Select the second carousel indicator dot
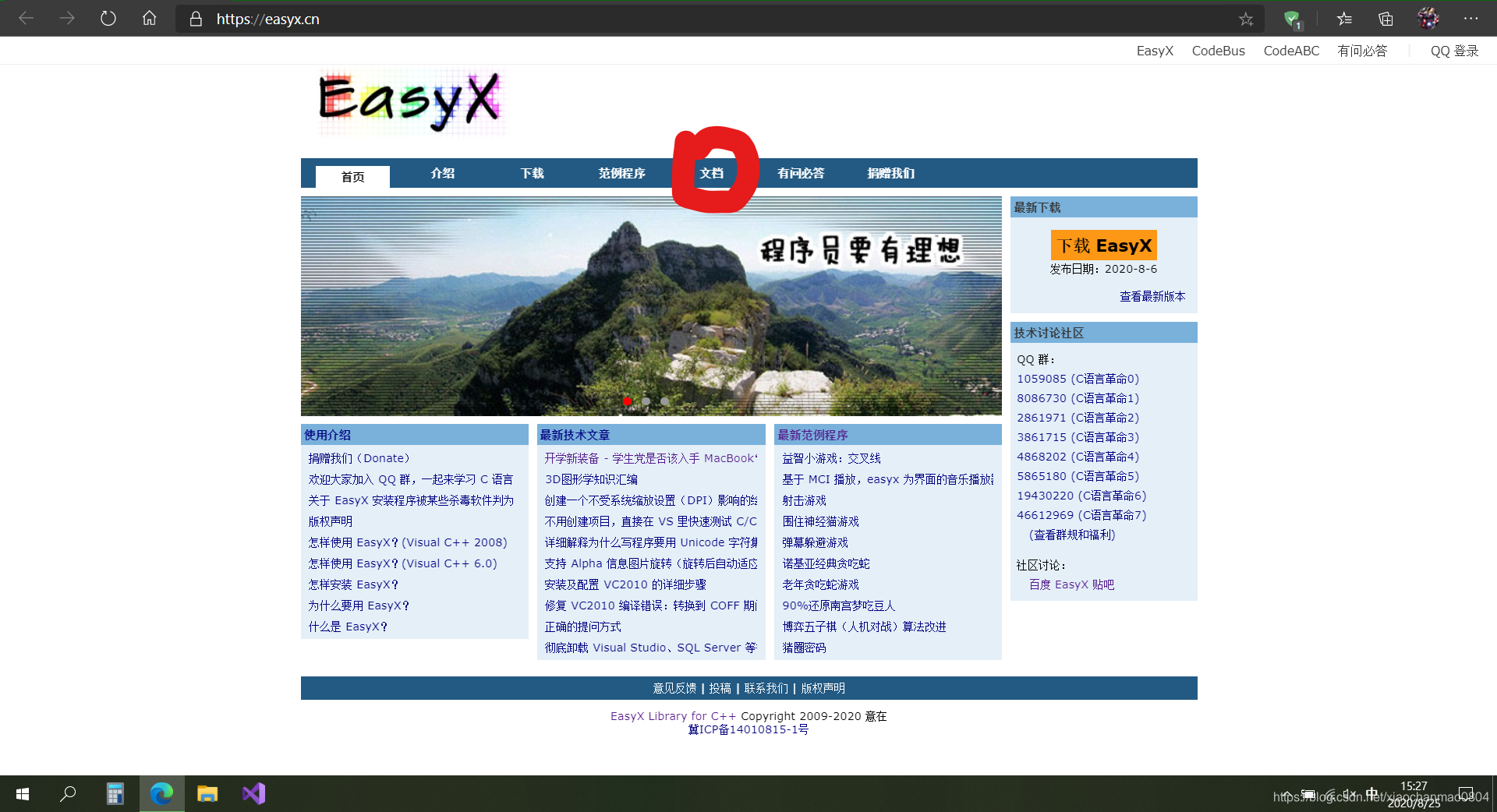Viewport: 1497px width, 812px height. 646,401
